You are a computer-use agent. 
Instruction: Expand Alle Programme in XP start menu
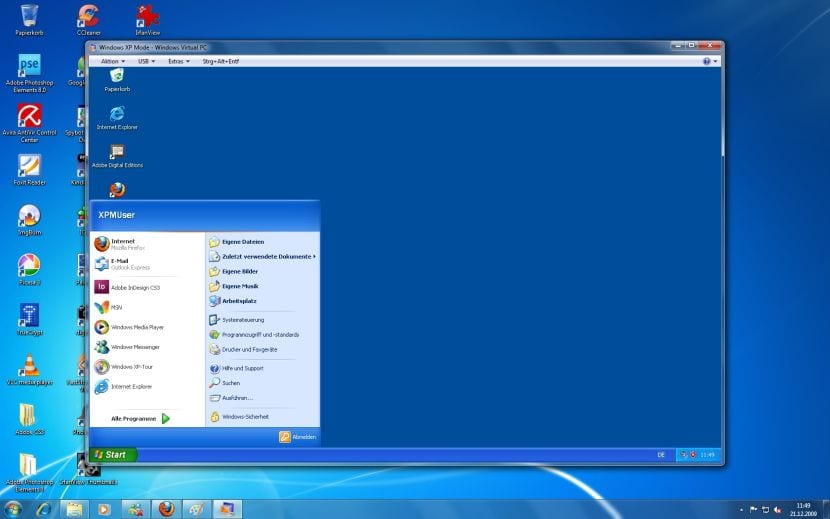tap(141, 418)
